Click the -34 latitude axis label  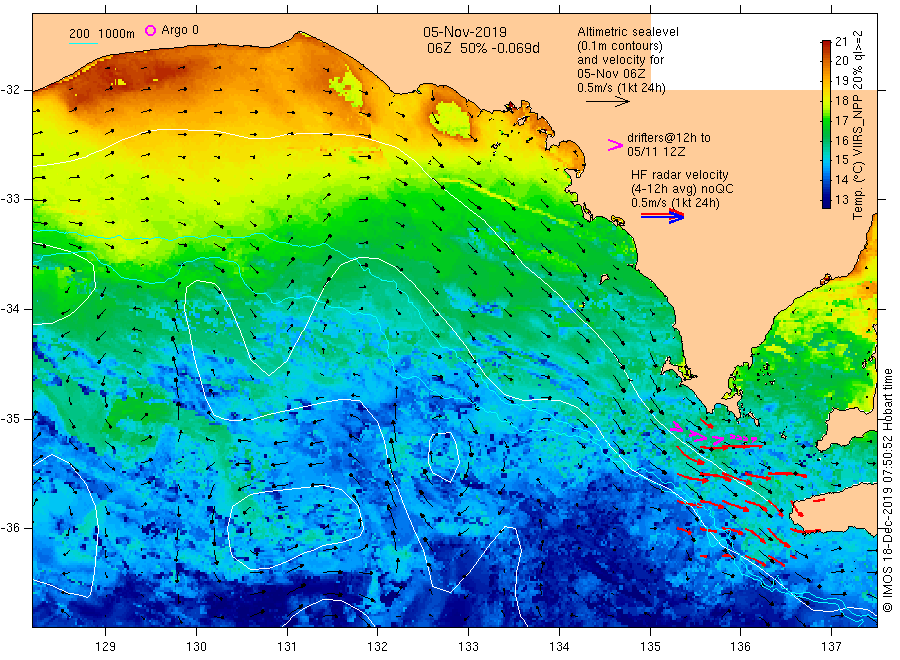pyautogui.click(x=10, y=309)
